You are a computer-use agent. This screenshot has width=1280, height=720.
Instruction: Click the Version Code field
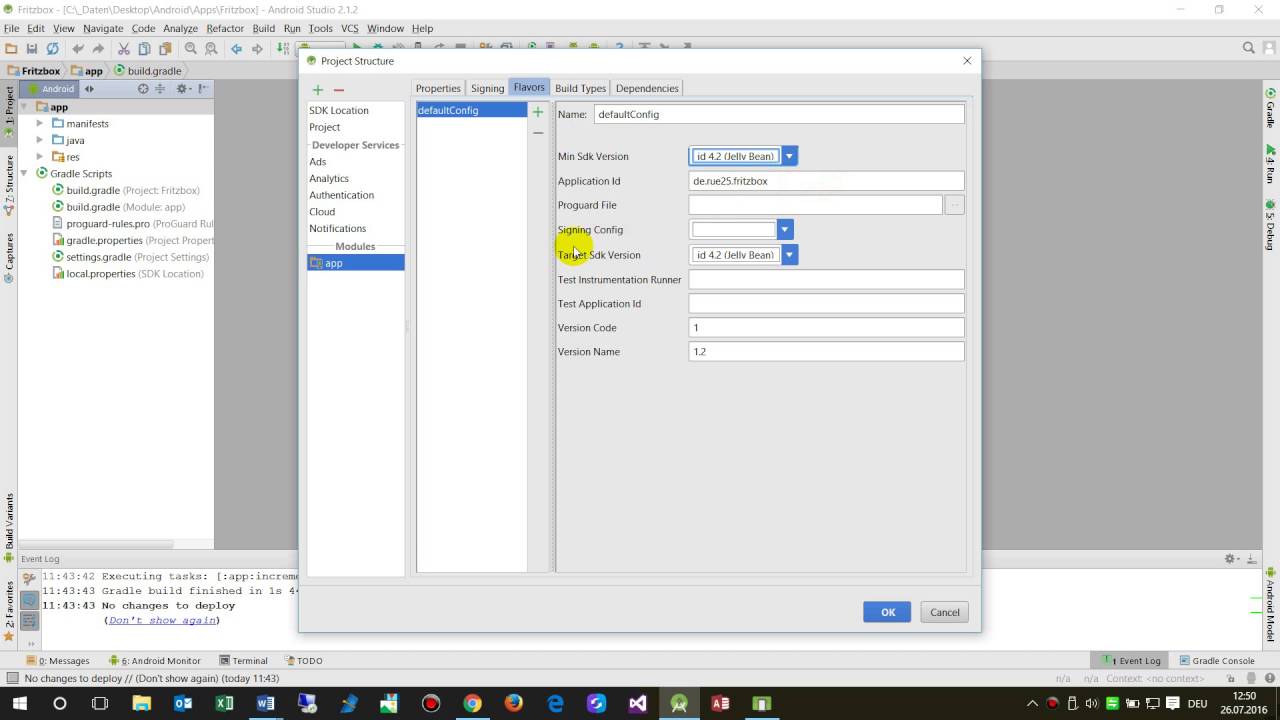[826, 328]
